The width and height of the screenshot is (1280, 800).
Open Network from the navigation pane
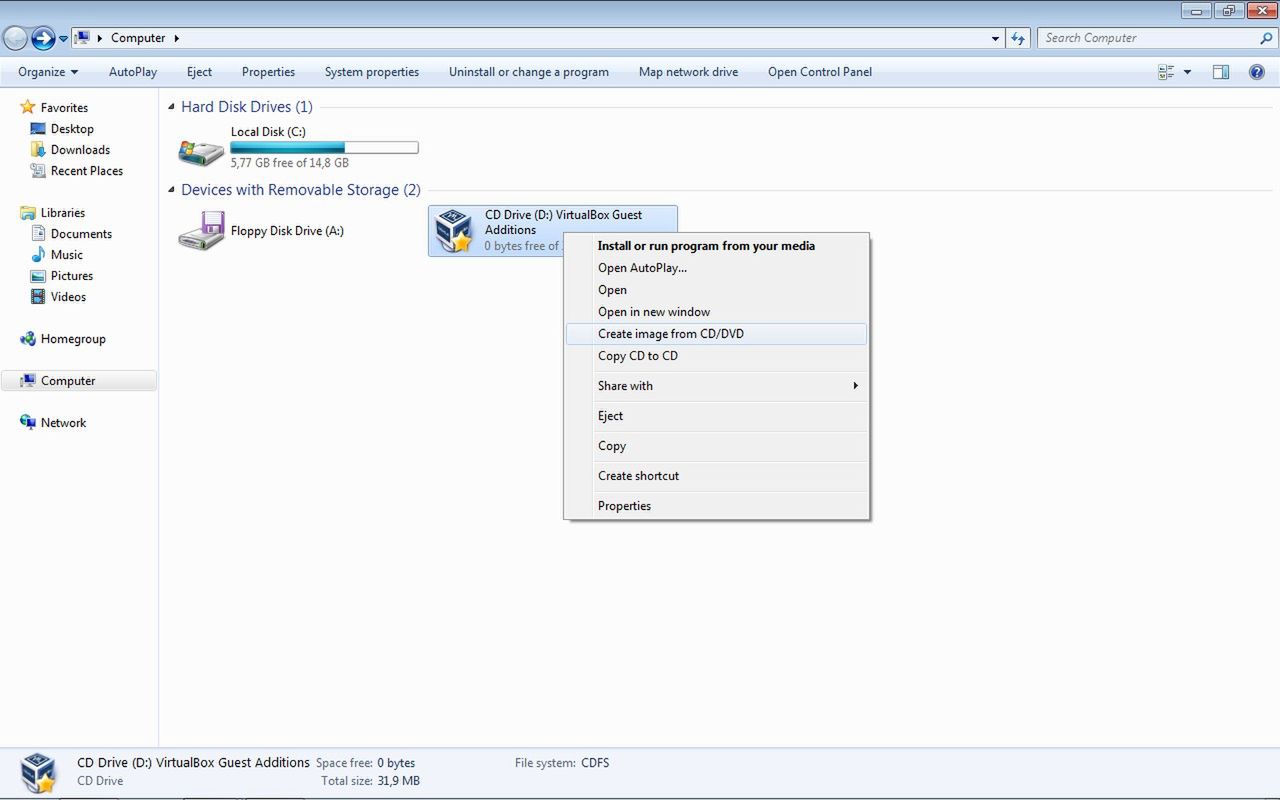click(x=63, y=422)
